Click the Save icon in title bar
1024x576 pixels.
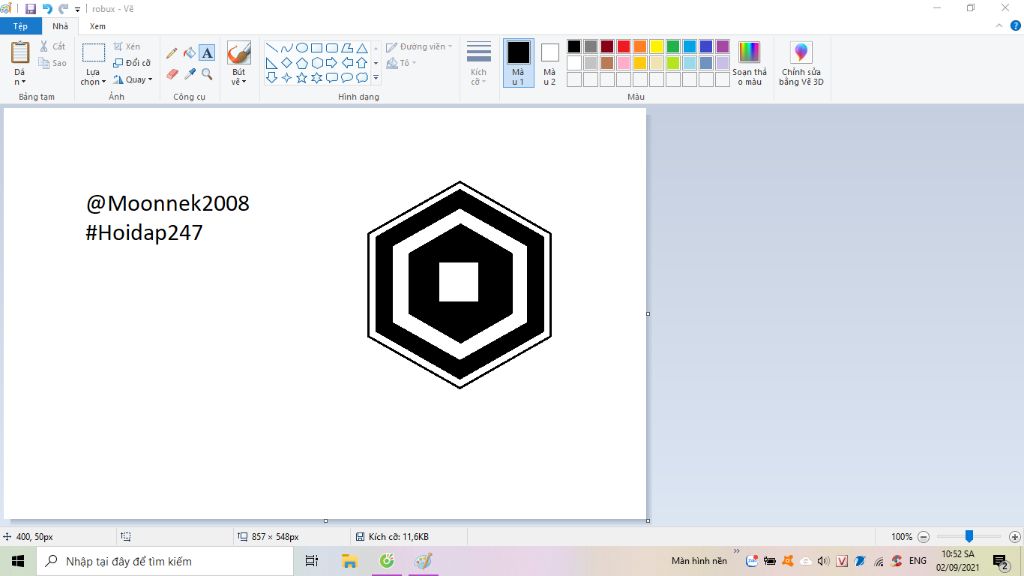click(30, 8)
